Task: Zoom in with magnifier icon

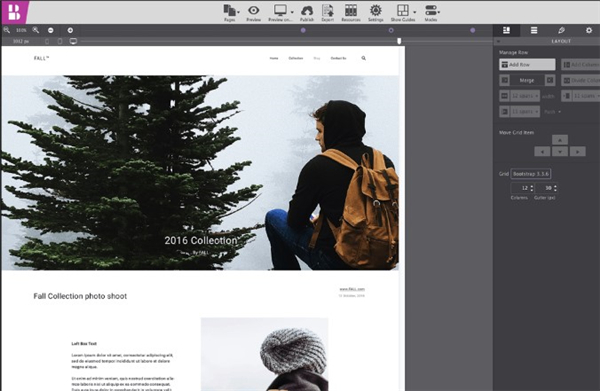Action: click(36, 30)
